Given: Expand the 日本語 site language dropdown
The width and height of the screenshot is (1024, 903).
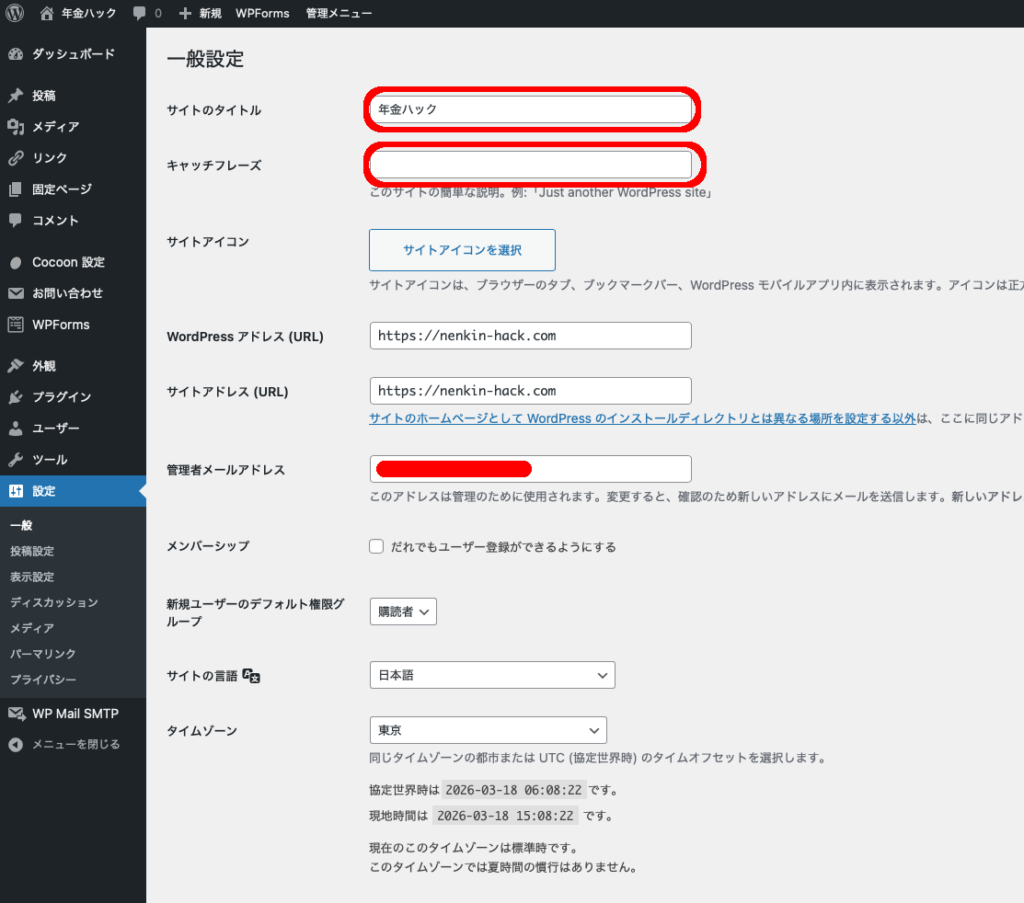Looking at the screenshot, I should 492,675.
